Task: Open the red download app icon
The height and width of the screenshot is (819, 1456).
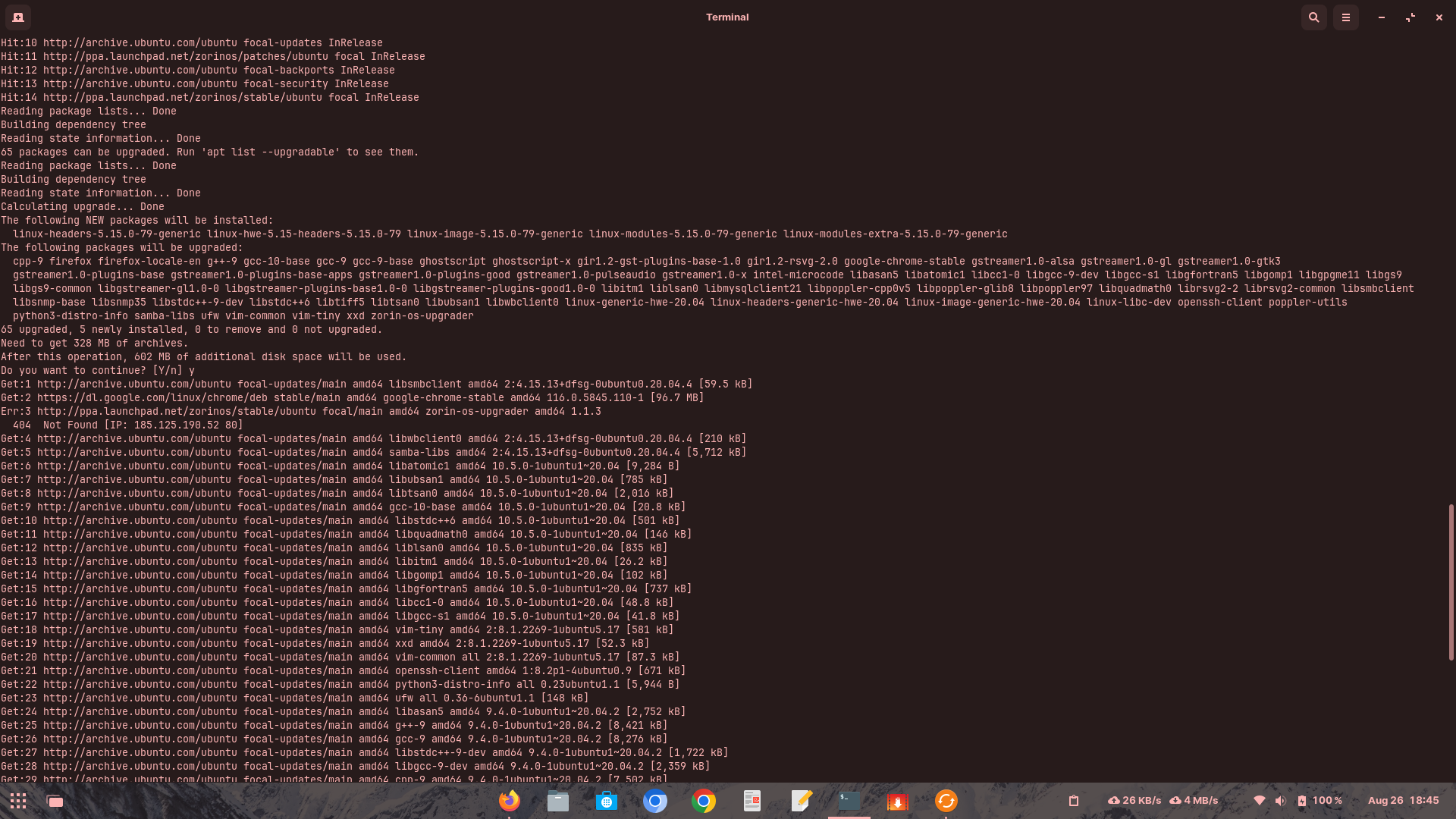Action: coord(898,801)
